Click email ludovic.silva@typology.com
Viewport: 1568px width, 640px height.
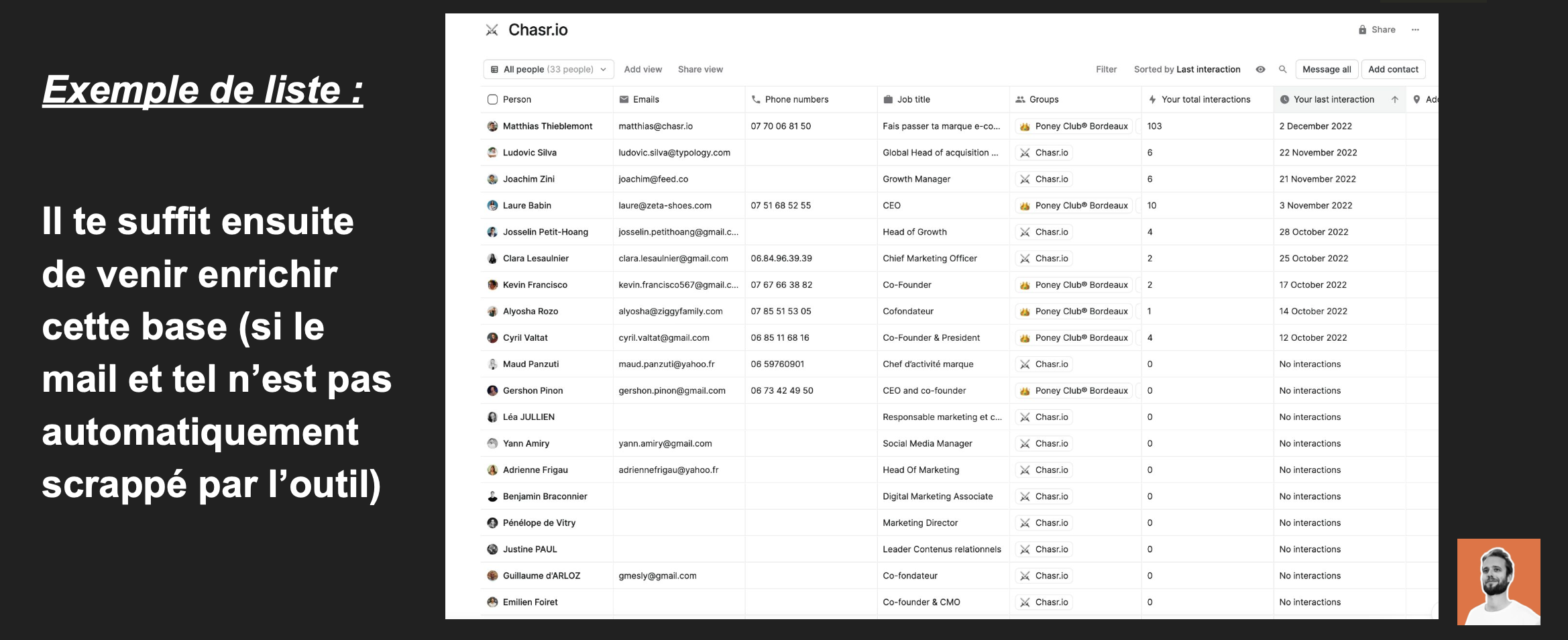pyautogui.click(x=674, y=152)
